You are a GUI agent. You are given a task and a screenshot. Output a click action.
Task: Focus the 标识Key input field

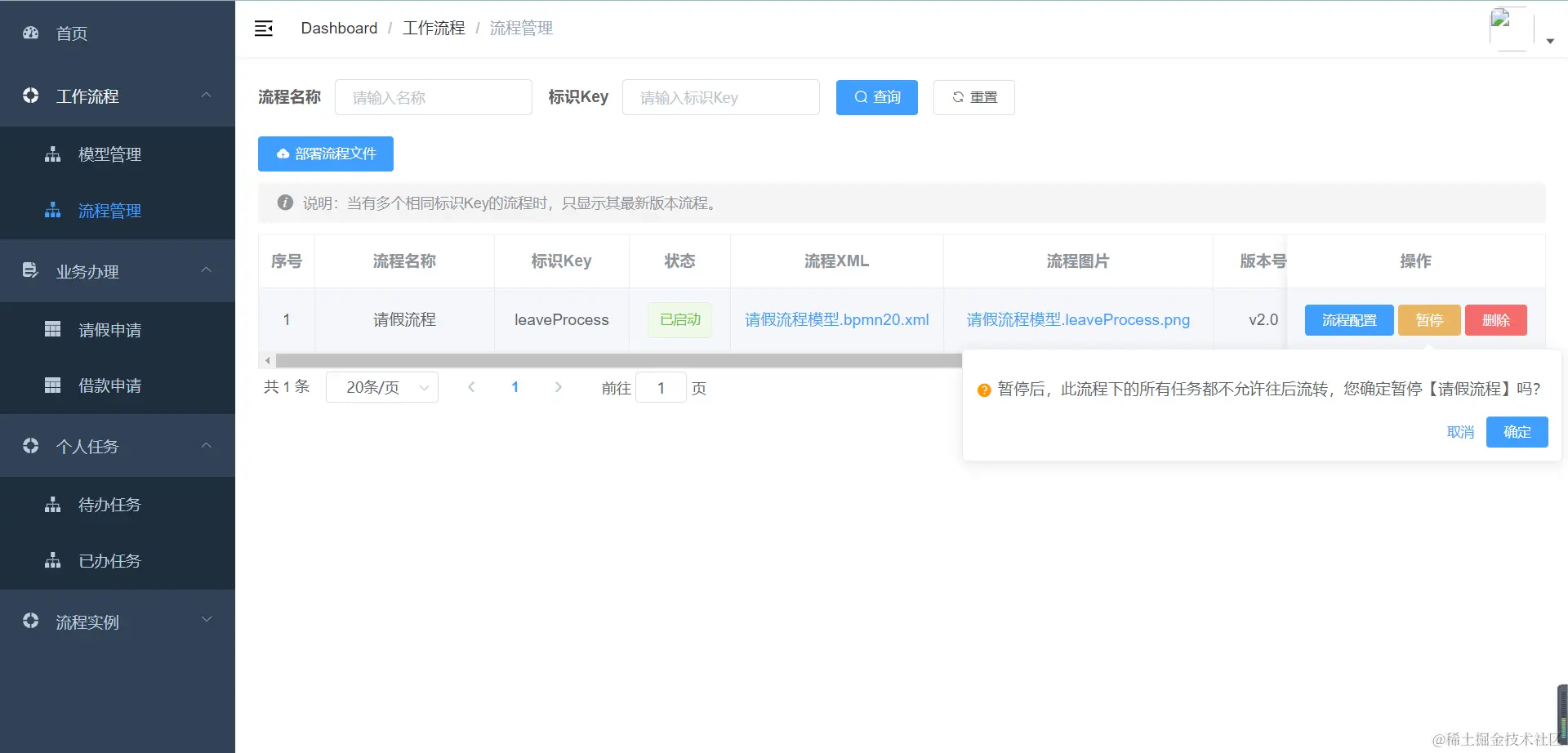[x=721, y=97]
